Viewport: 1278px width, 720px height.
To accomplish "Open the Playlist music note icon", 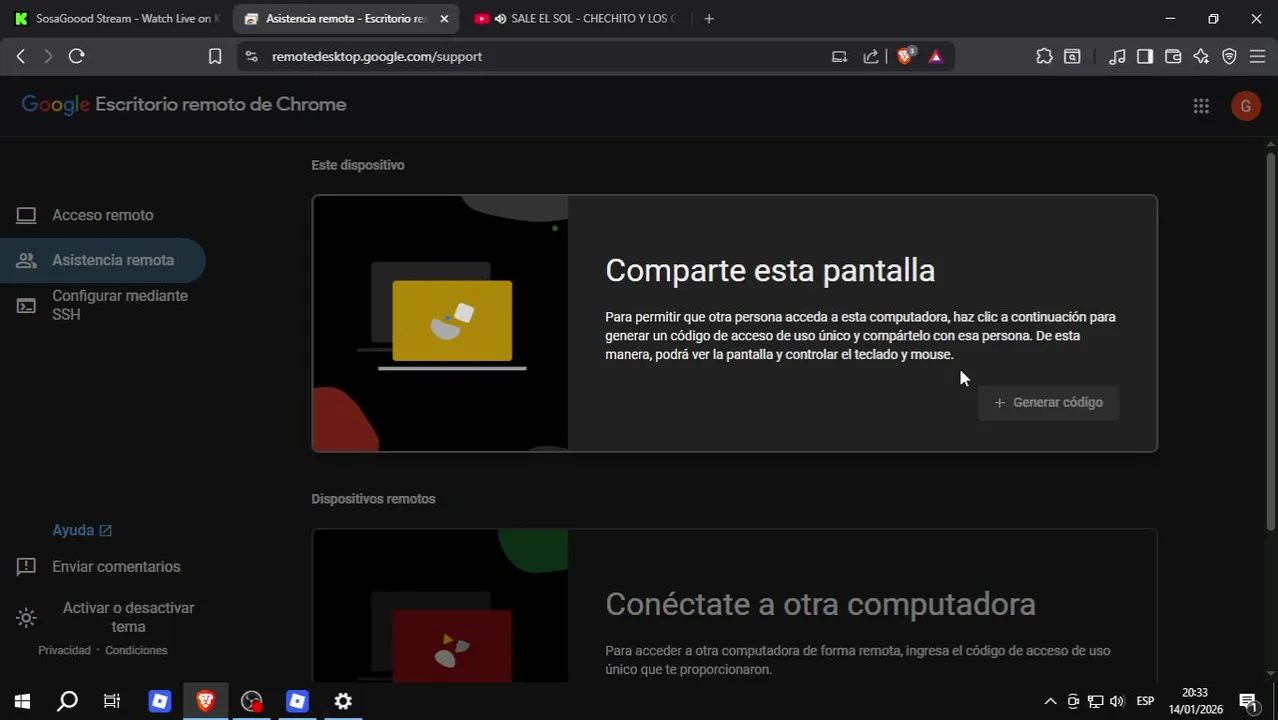I will click(1117, 57).
